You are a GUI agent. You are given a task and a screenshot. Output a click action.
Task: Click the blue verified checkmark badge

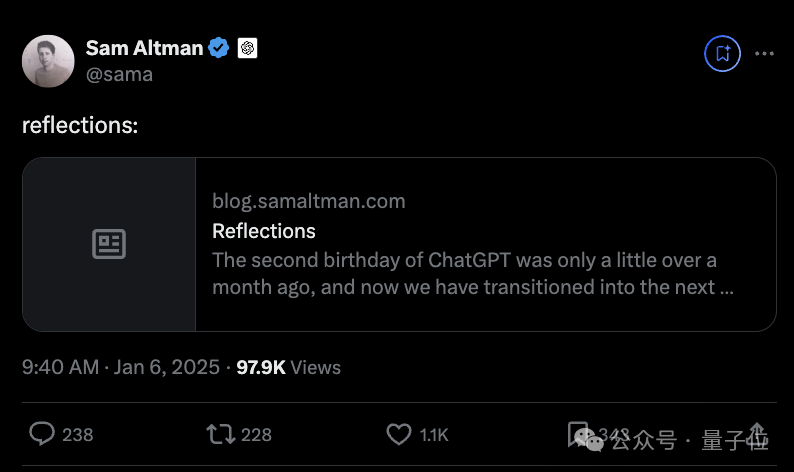point(219,47)
